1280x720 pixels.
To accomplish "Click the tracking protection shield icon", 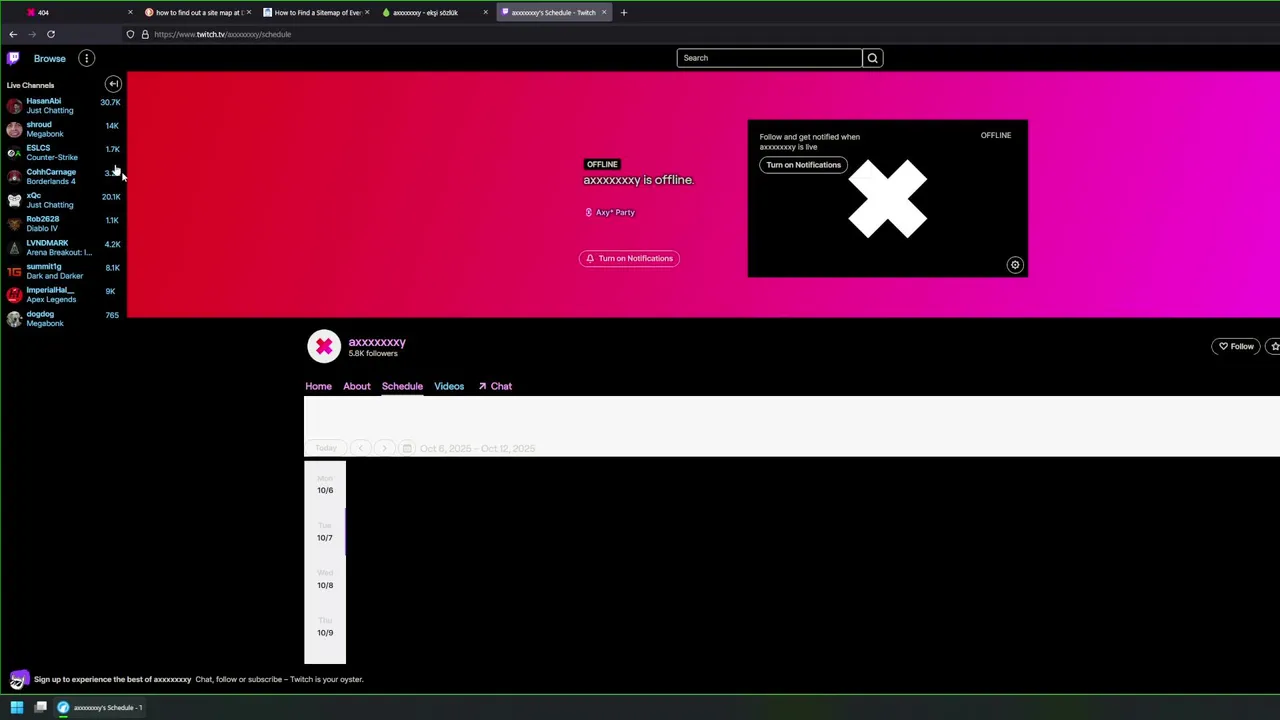I will click(130, 34).
